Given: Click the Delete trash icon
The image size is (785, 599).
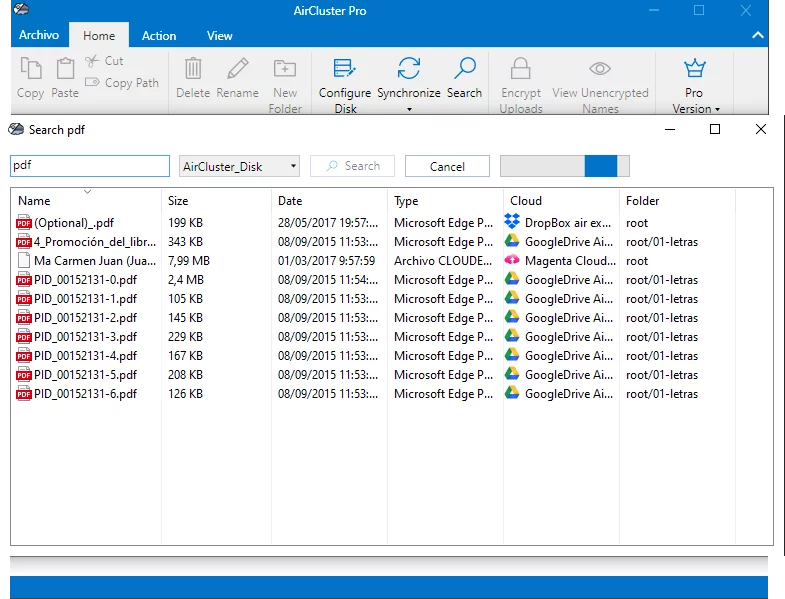Looking at the screenshot, I should (x=193, y=69).
